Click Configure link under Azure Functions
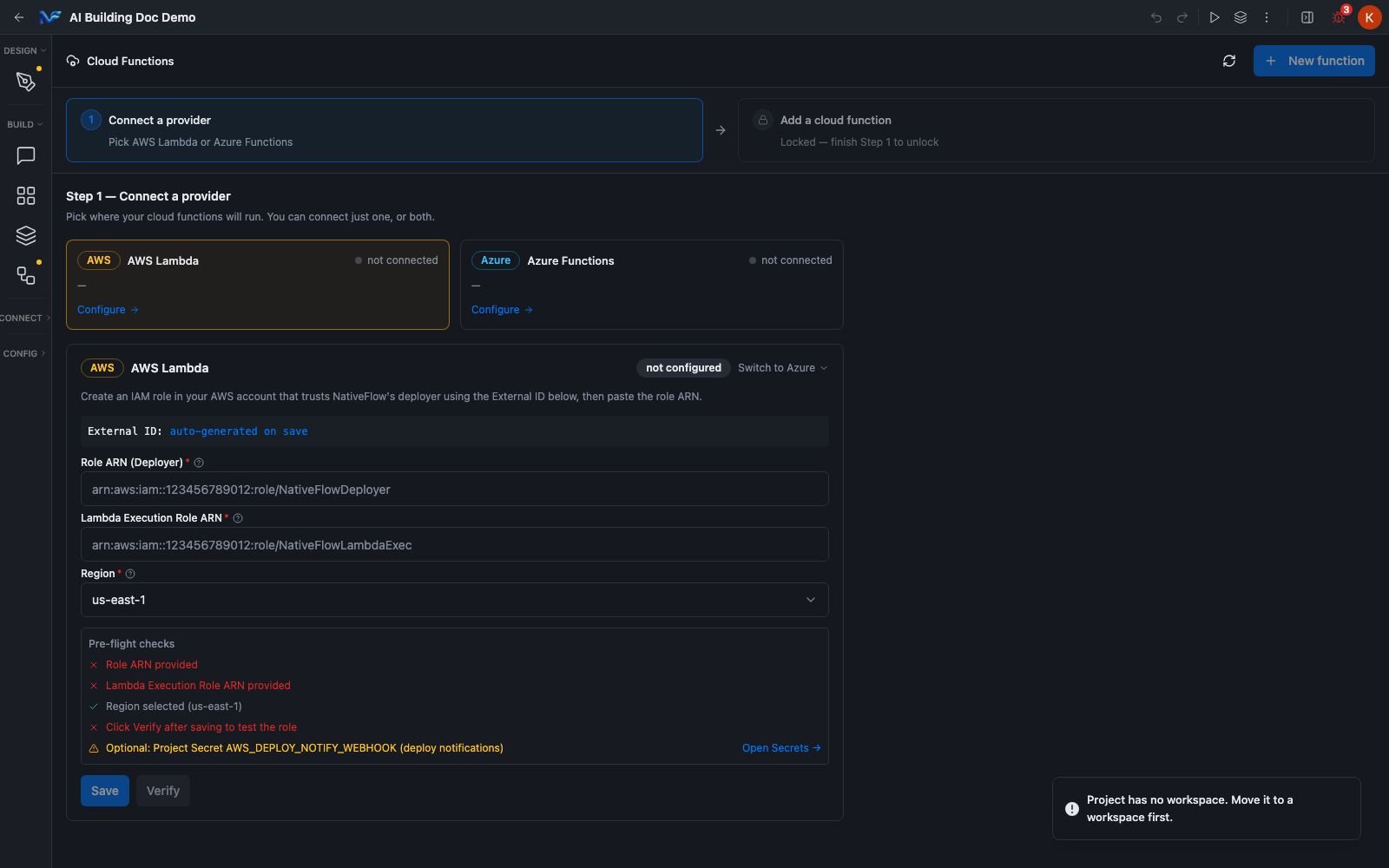This screenshot has width=1389, height=868. click(x=502, y=310)
